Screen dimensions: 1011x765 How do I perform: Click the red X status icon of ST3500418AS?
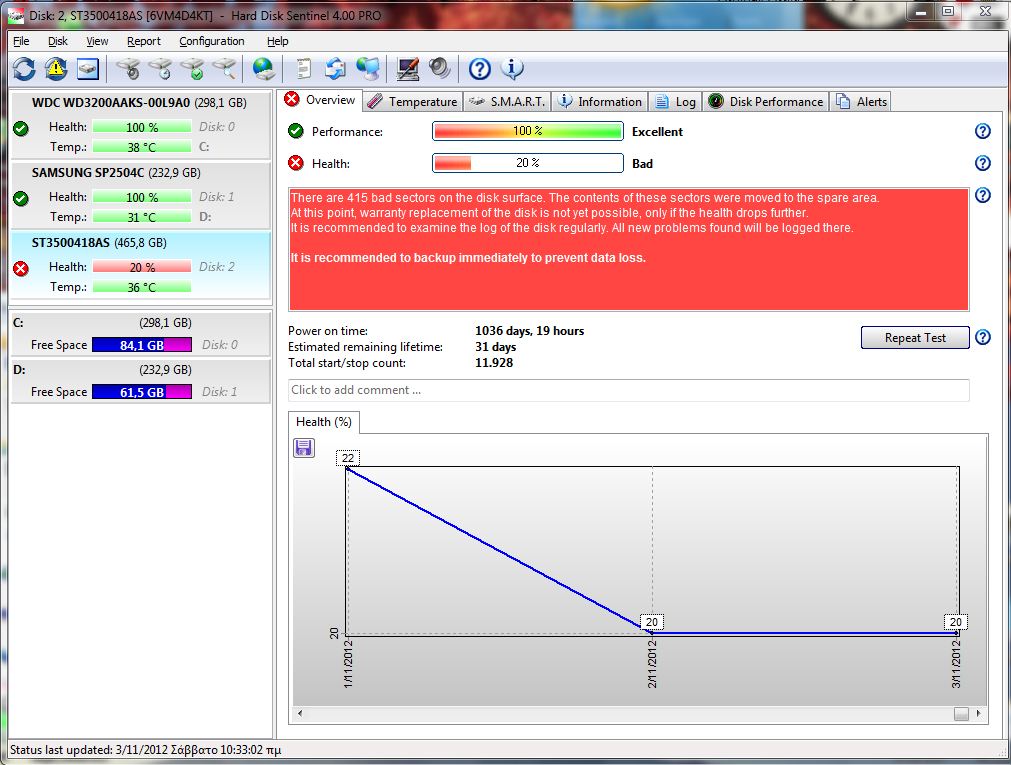coord(21,269)
